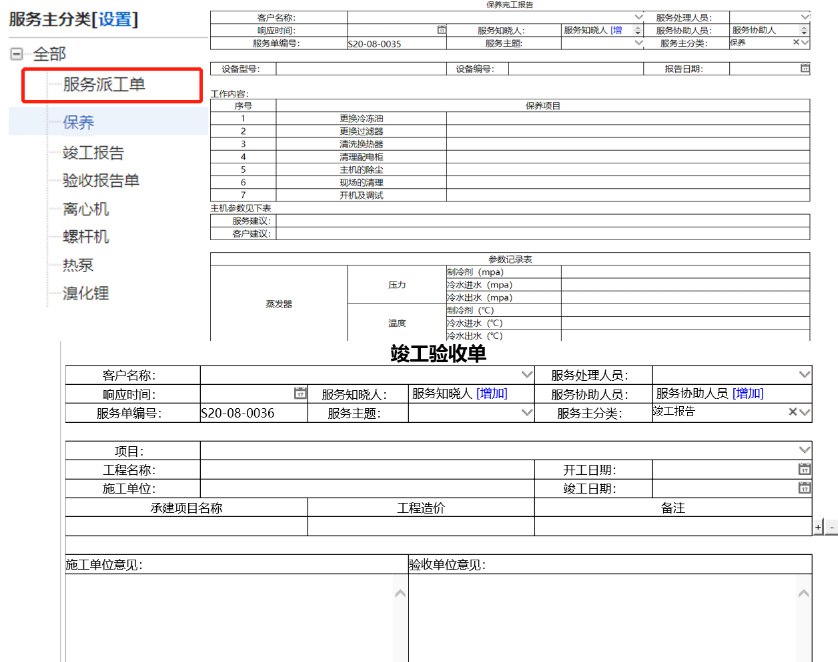Select the 离心机 category item
838x662 pixels.
pyautogui.click(x=86, y=209)
